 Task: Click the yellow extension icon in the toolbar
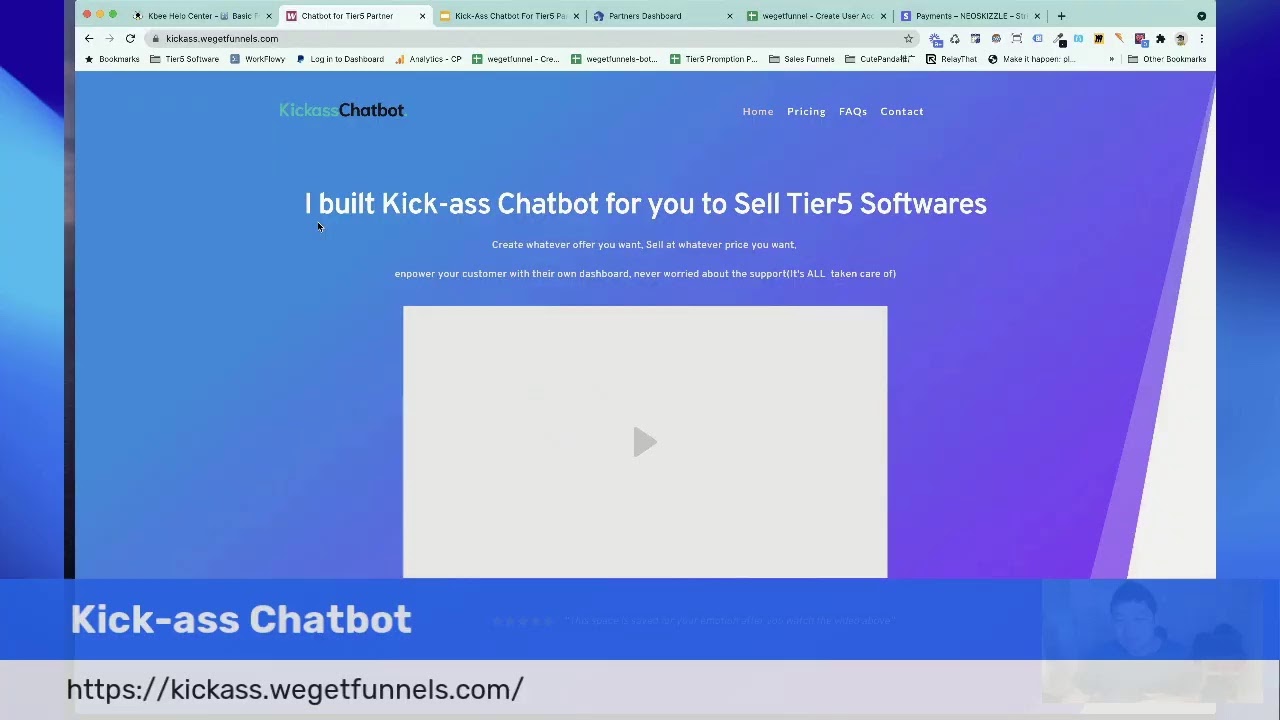[1099, 38]
